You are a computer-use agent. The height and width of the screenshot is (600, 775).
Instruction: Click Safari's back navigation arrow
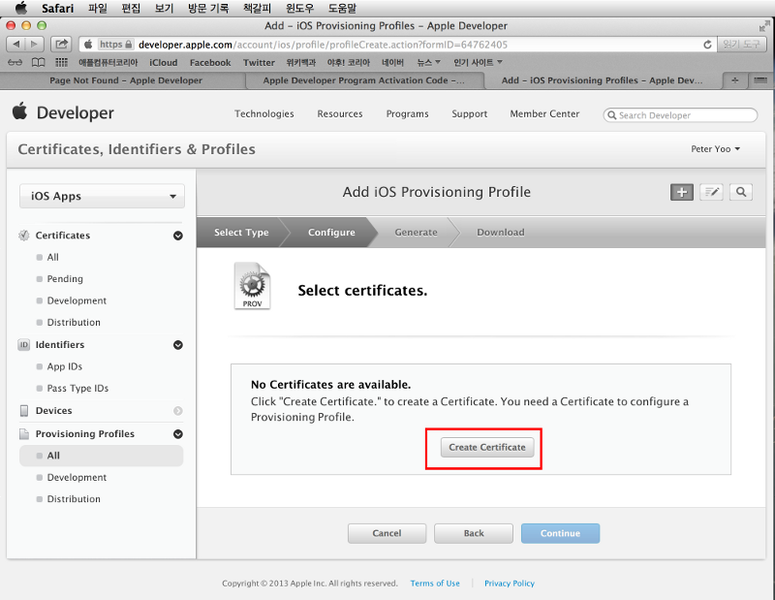[17, 44]
